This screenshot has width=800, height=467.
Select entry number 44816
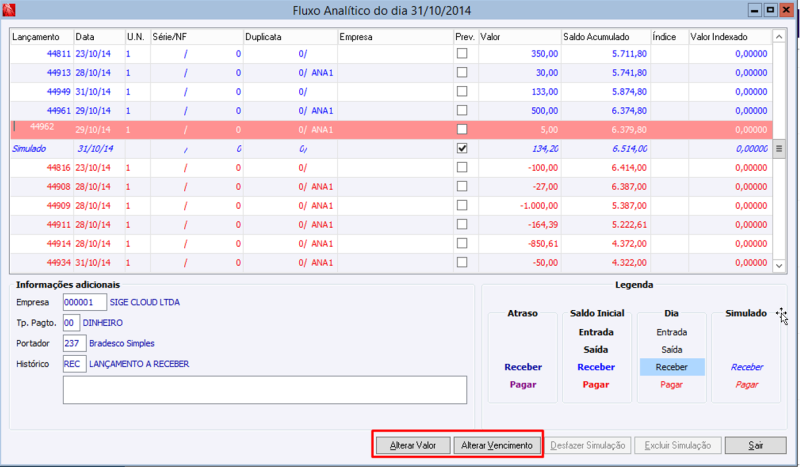58,167
